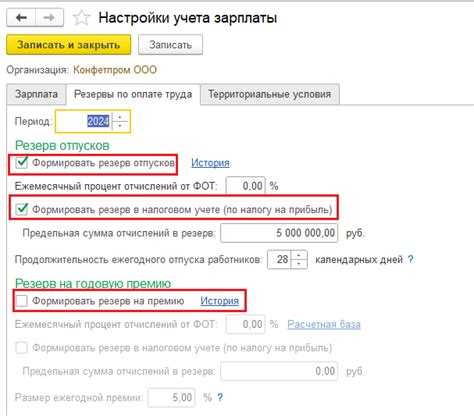The height and width of the screenshot is (416, 474).
Task: Open История link for vacation reserve
Action: point(210,163)
